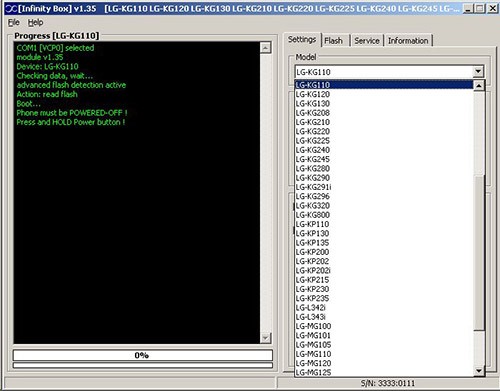
Task: Select LG-KP230 in the model list
Action: [x=384, y=289]
